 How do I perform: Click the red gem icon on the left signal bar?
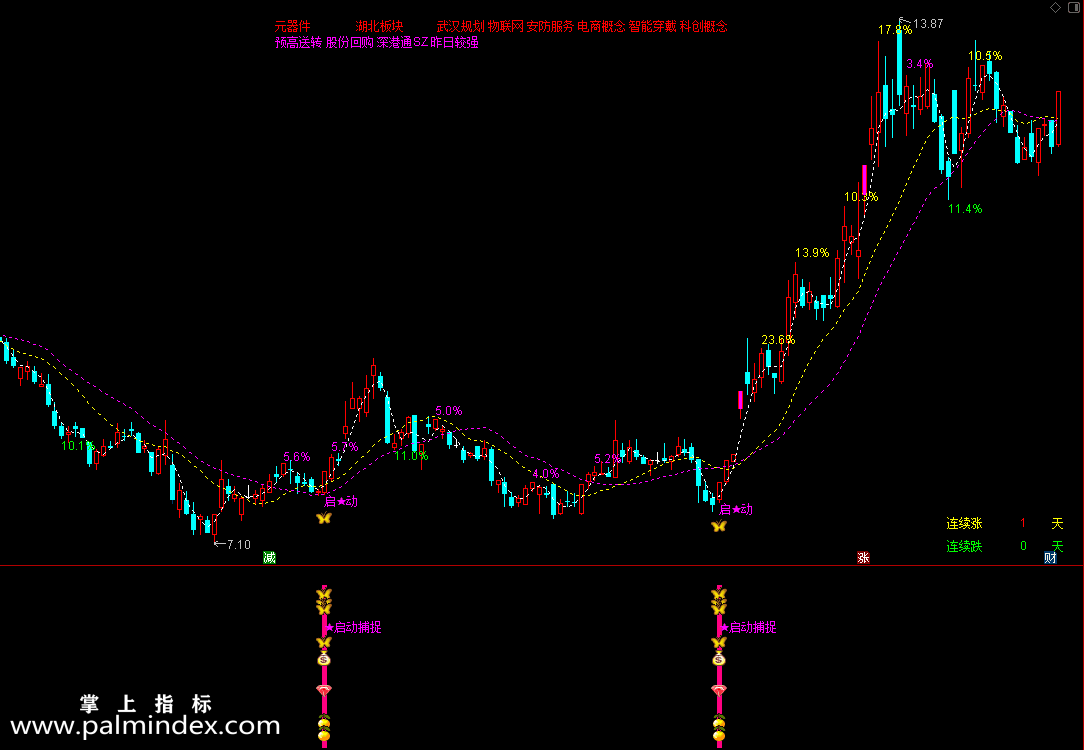point(324,690)
